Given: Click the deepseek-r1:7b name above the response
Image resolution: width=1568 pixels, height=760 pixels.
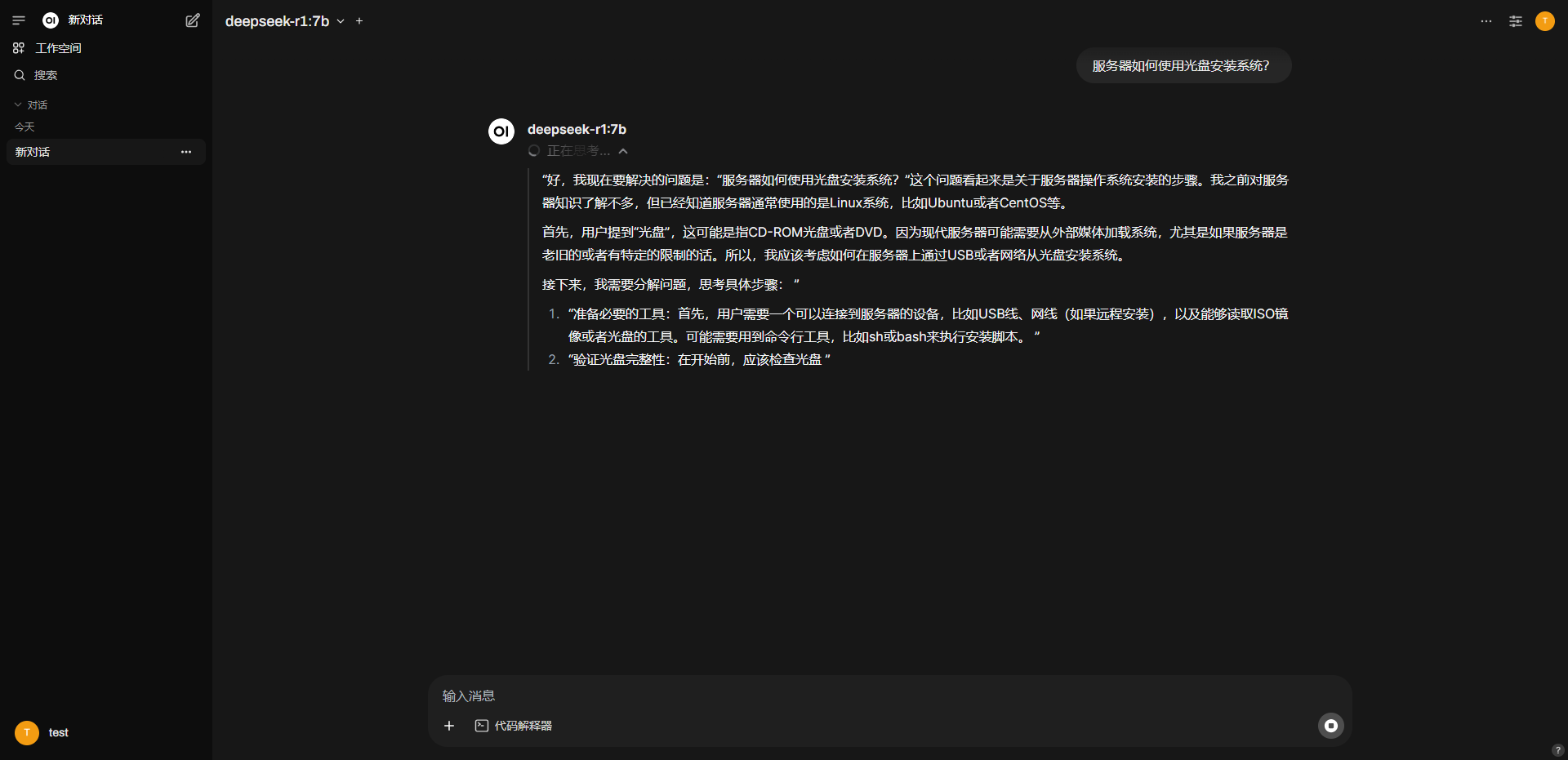Looking at the screenshot, I should 577,130.
